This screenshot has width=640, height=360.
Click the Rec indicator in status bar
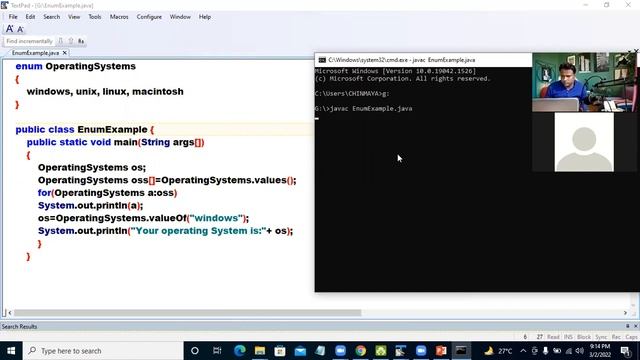pos(616,337)
